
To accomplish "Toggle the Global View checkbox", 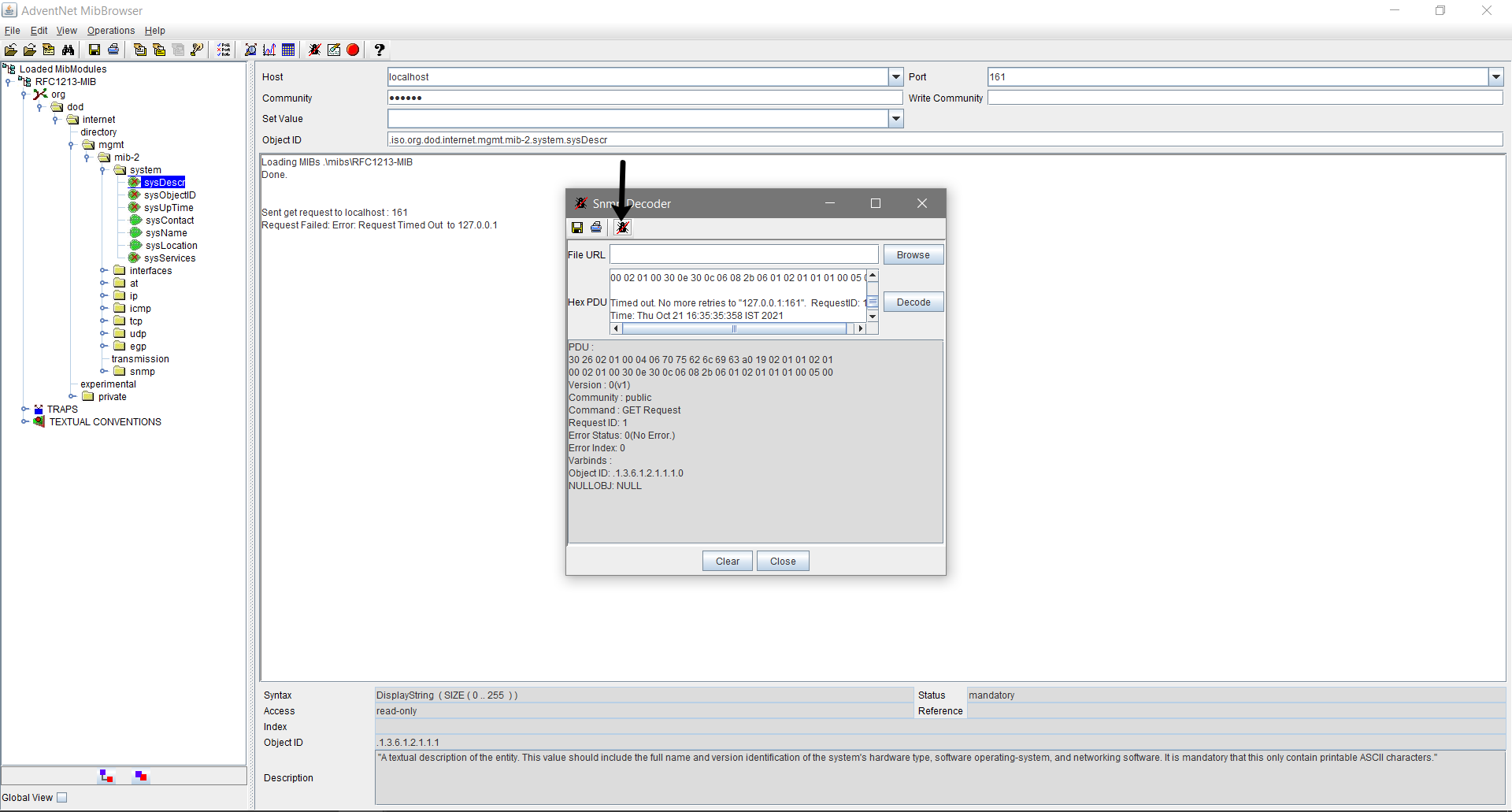I will coord(62,797).
